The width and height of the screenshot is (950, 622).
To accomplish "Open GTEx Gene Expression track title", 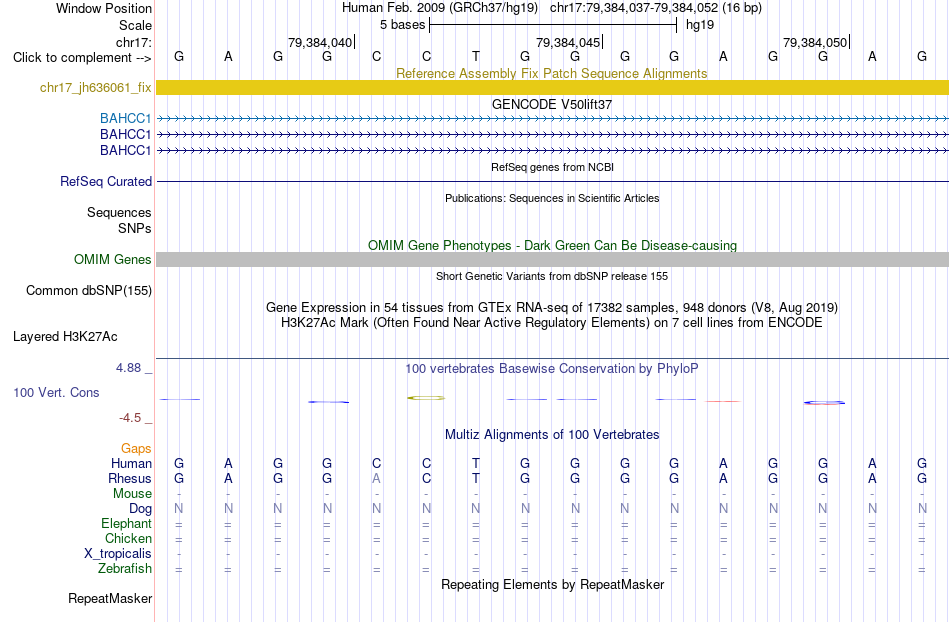I will [552, 308].
